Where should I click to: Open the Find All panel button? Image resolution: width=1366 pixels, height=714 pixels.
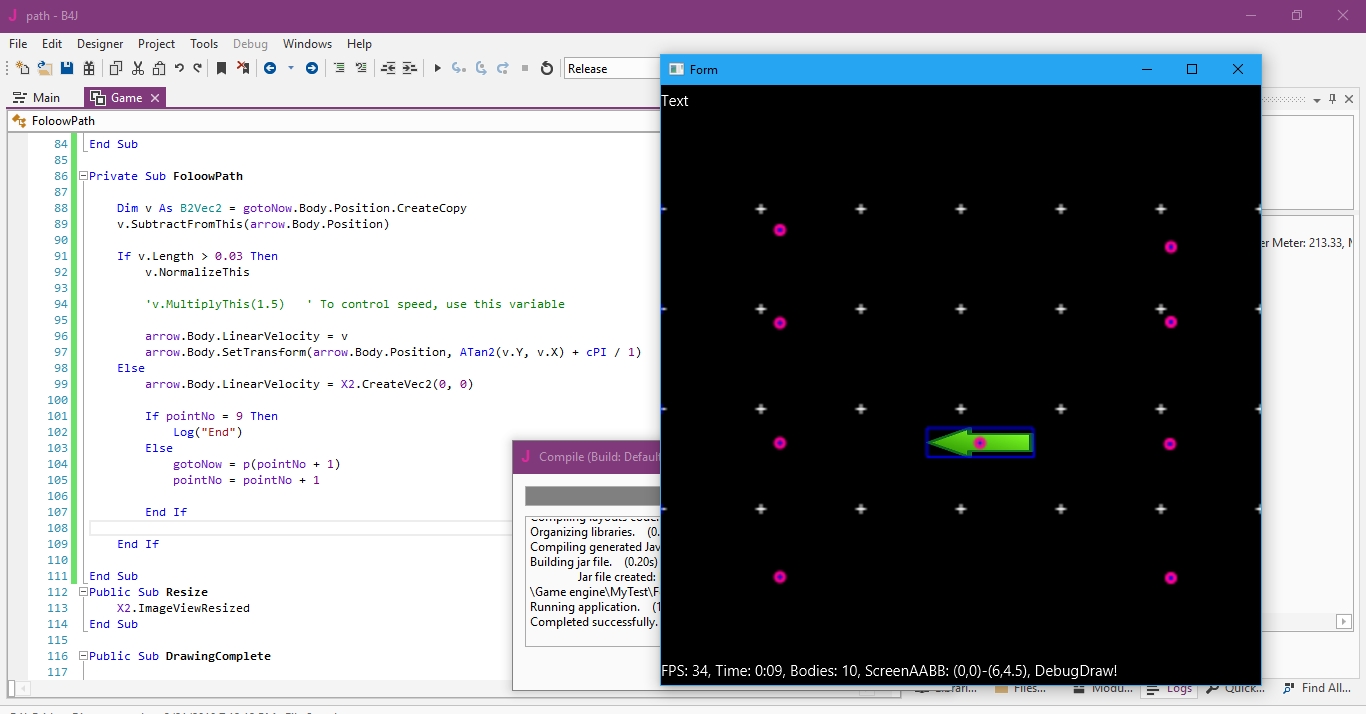click(1317, 688)
